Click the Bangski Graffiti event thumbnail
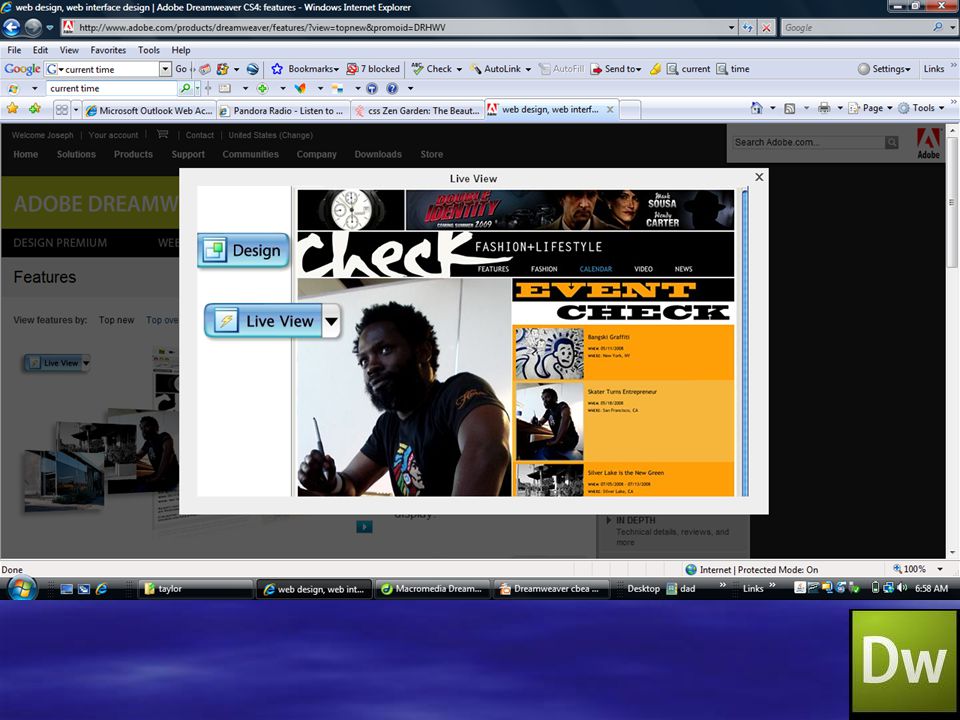The image size is (960, 720). 549,353
